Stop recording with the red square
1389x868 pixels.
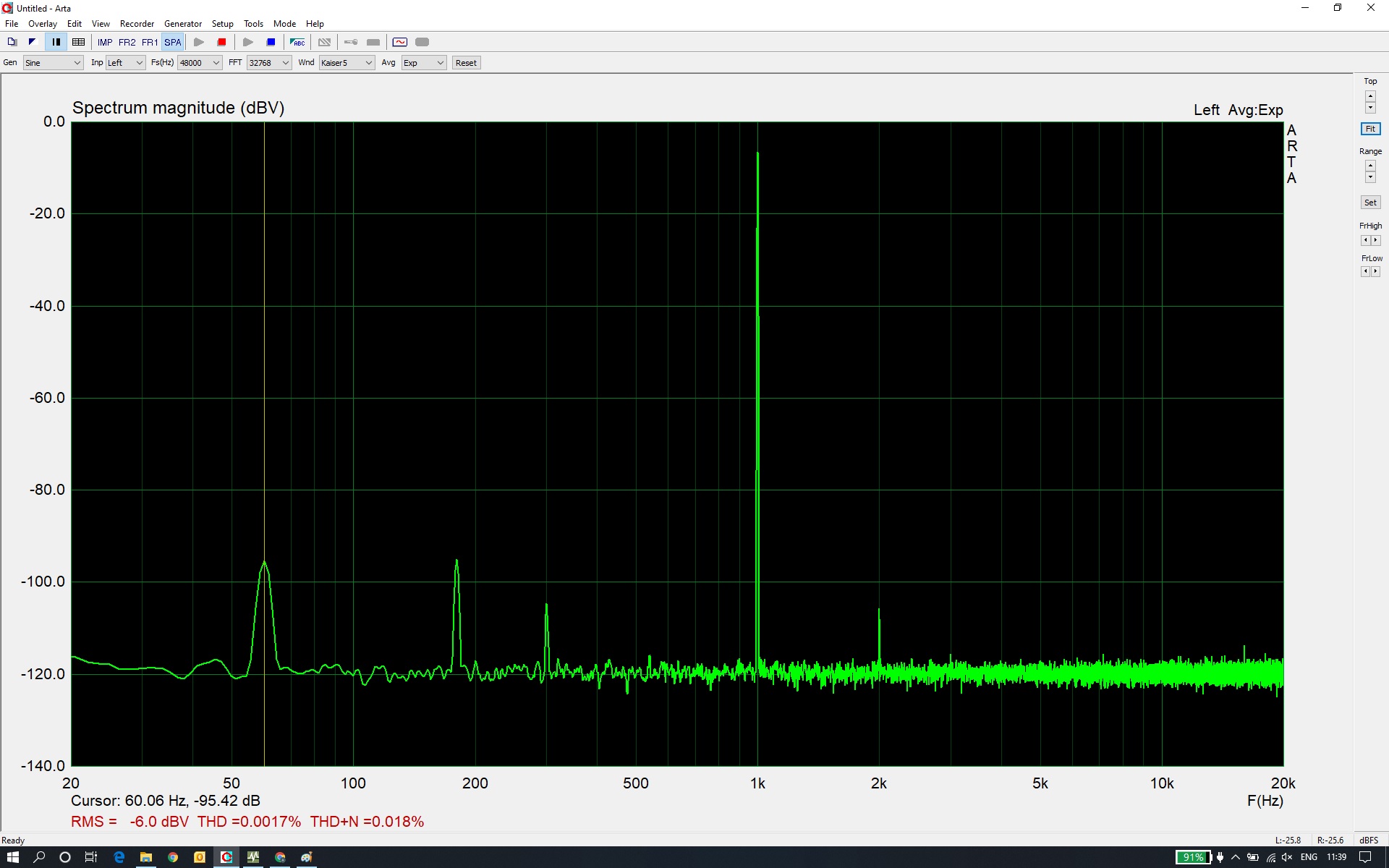click(x=222, y=42)
